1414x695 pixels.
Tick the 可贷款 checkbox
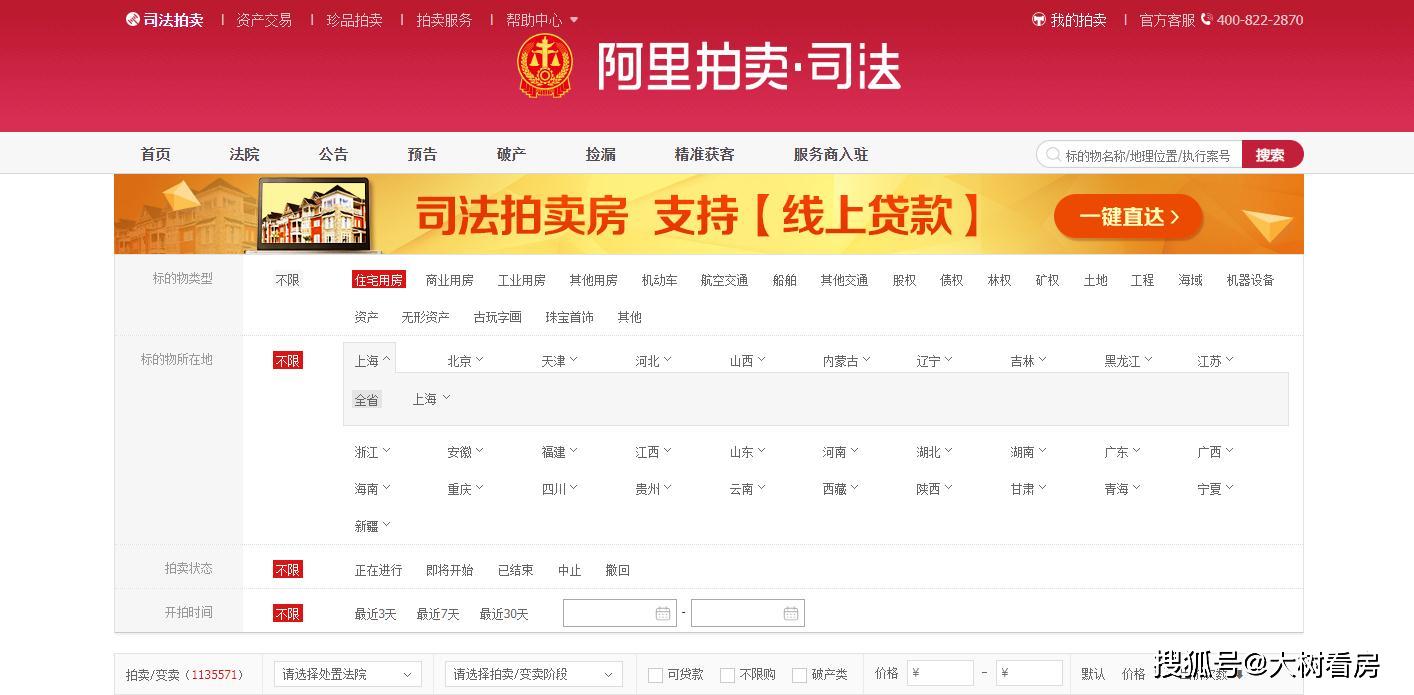click(x=655, y=675)
